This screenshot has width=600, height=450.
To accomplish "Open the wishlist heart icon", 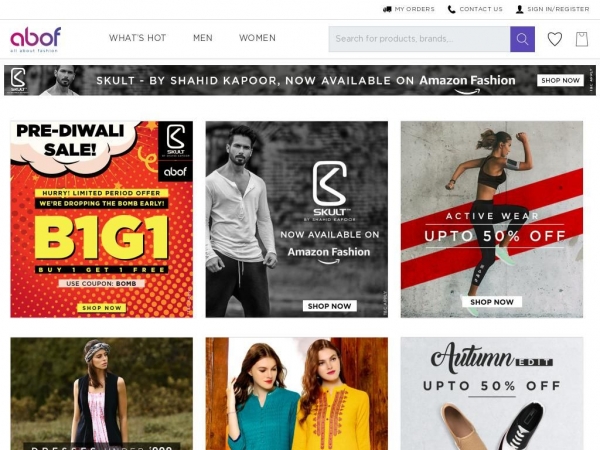I will [x=554, y=39].
